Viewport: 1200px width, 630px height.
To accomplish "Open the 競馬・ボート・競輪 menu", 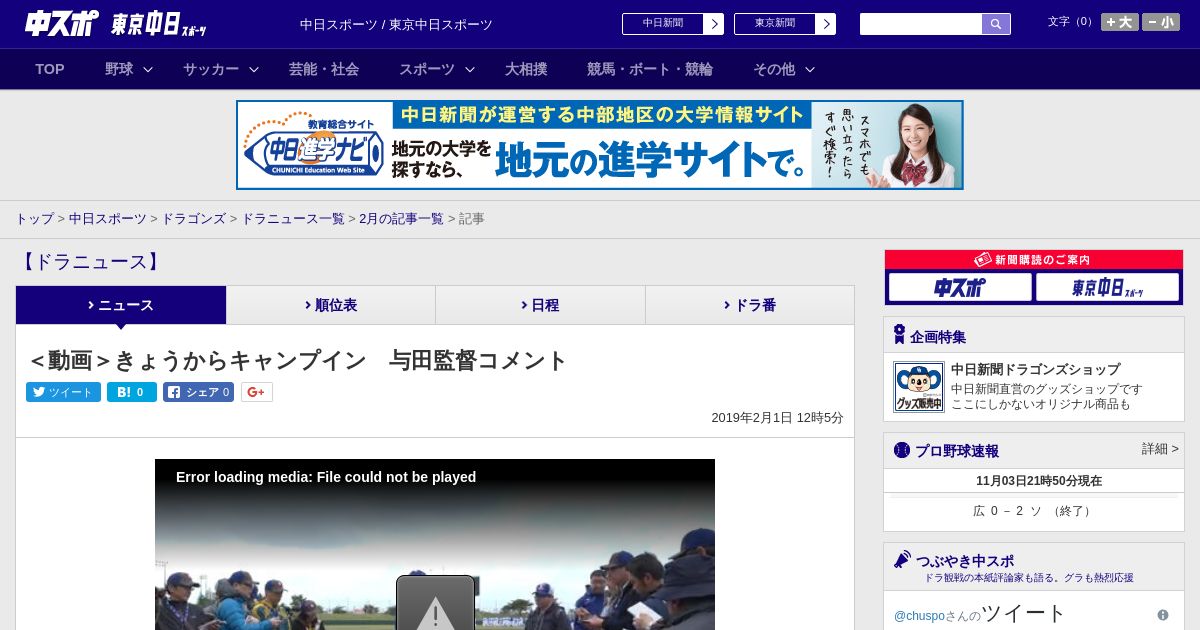I will (x=650, y=69).
